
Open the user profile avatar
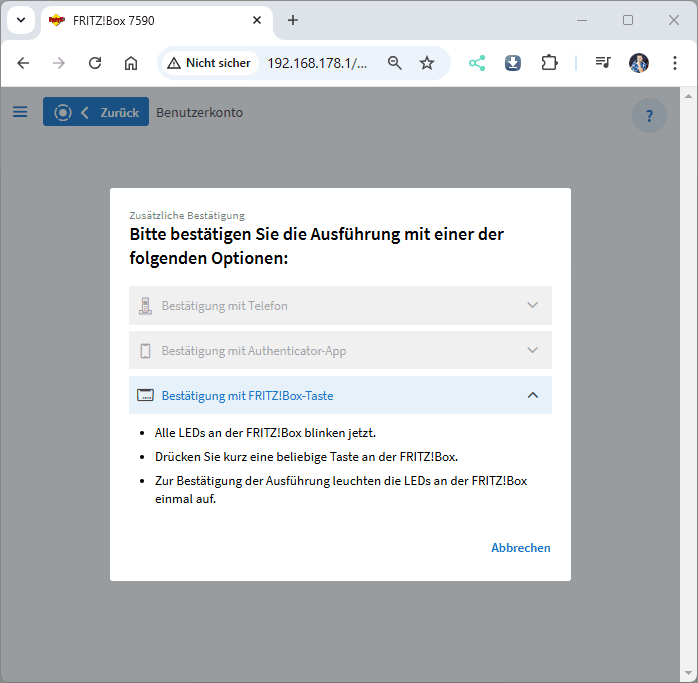pyautogui.click(x=639, y=63)
